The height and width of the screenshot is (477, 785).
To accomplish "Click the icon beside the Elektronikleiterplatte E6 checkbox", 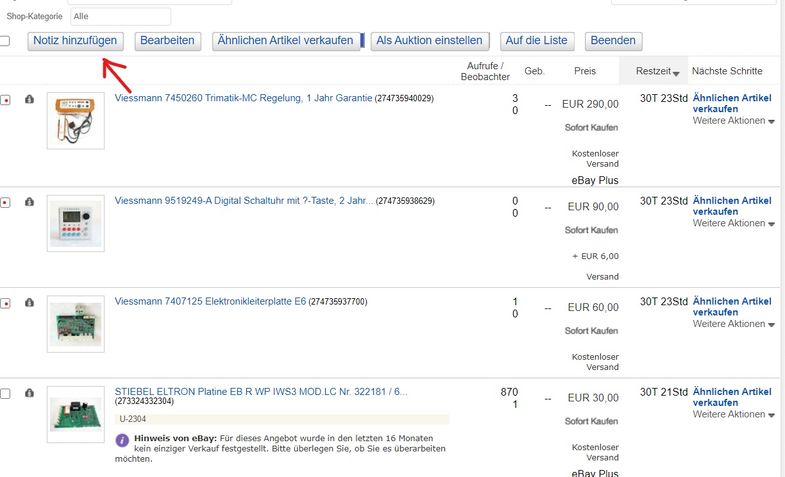I will [29, 302].
